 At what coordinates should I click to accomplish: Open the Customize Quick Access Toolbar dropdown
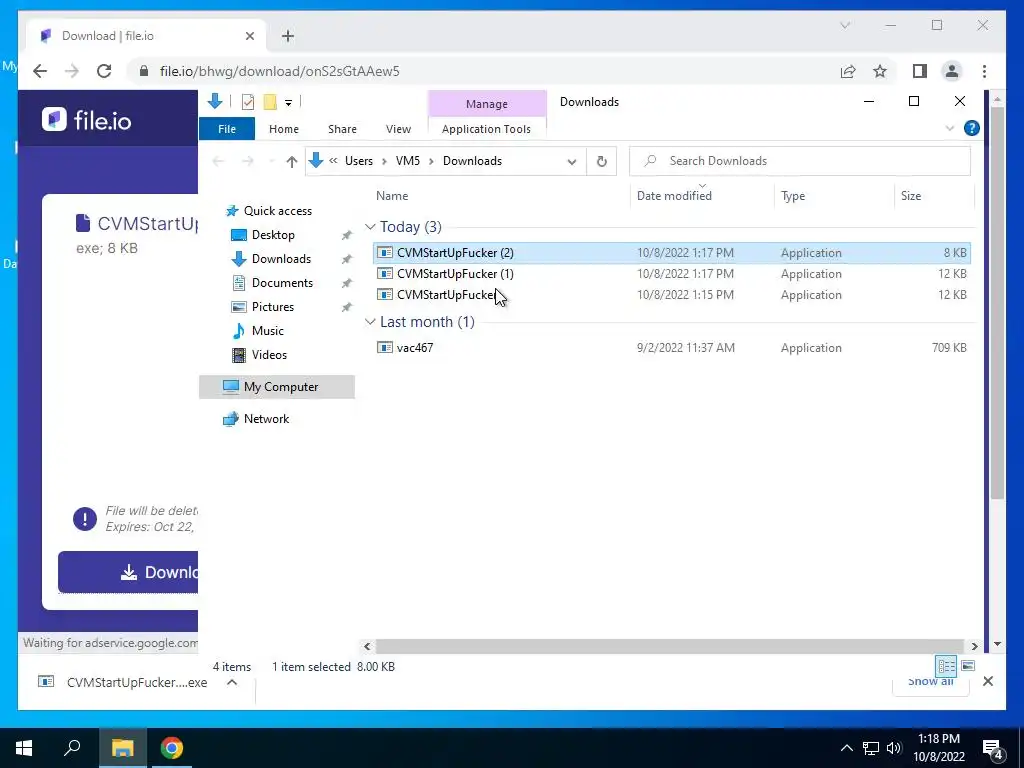click(x=288, y=103)
